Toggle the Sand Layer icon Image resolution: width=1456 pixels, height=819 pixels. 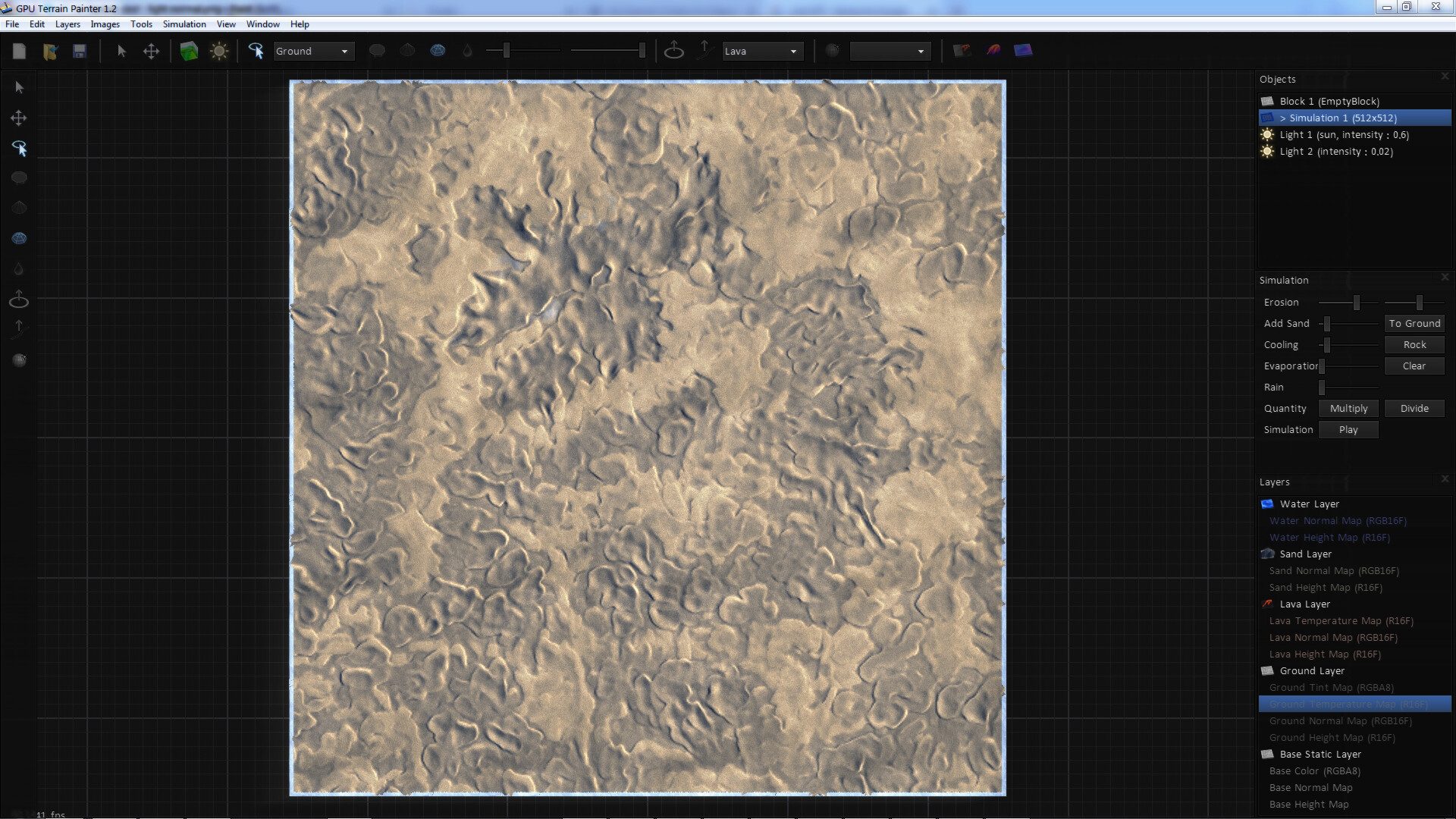pyautogui.click(x=1267, y=554)
